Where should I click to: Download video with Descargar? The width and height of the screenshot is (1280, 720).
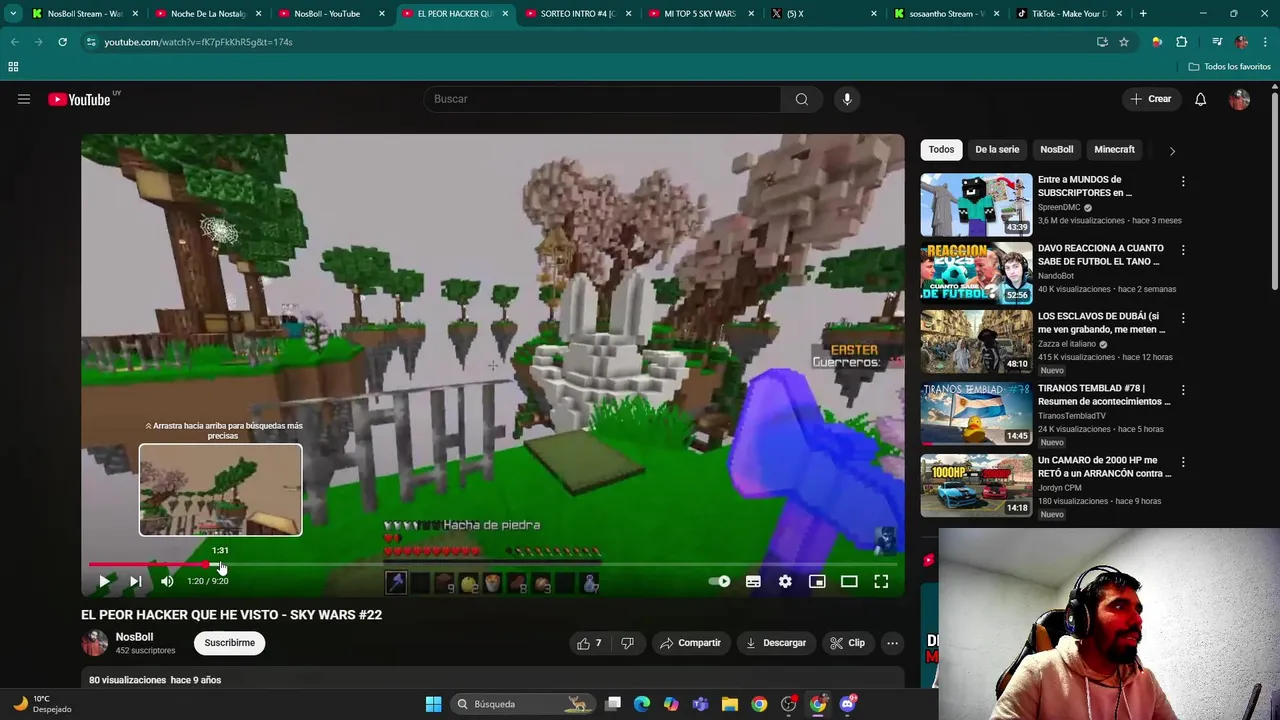776,643
